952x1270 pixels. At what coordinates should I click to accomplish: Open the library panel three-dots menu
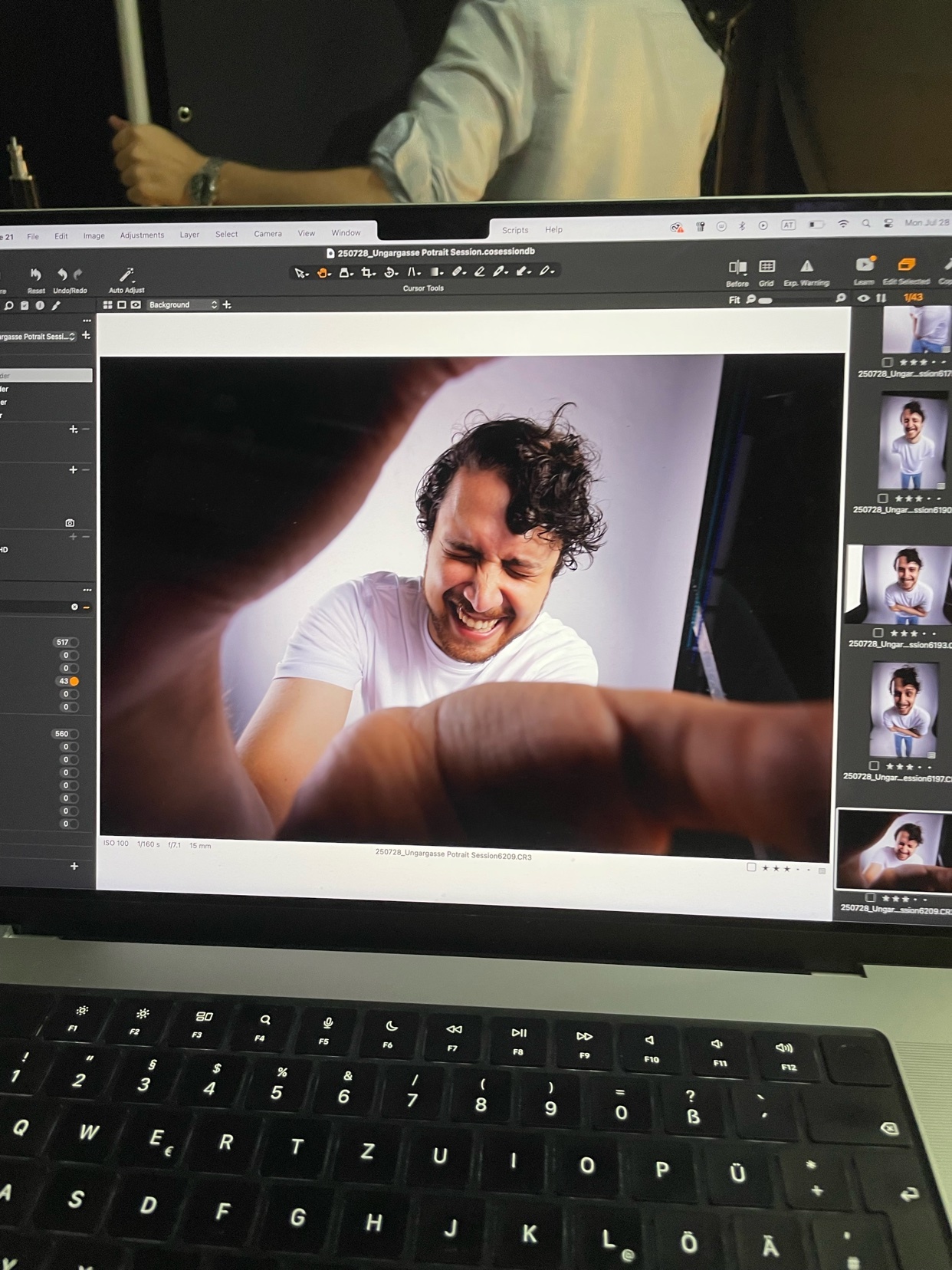87,321
